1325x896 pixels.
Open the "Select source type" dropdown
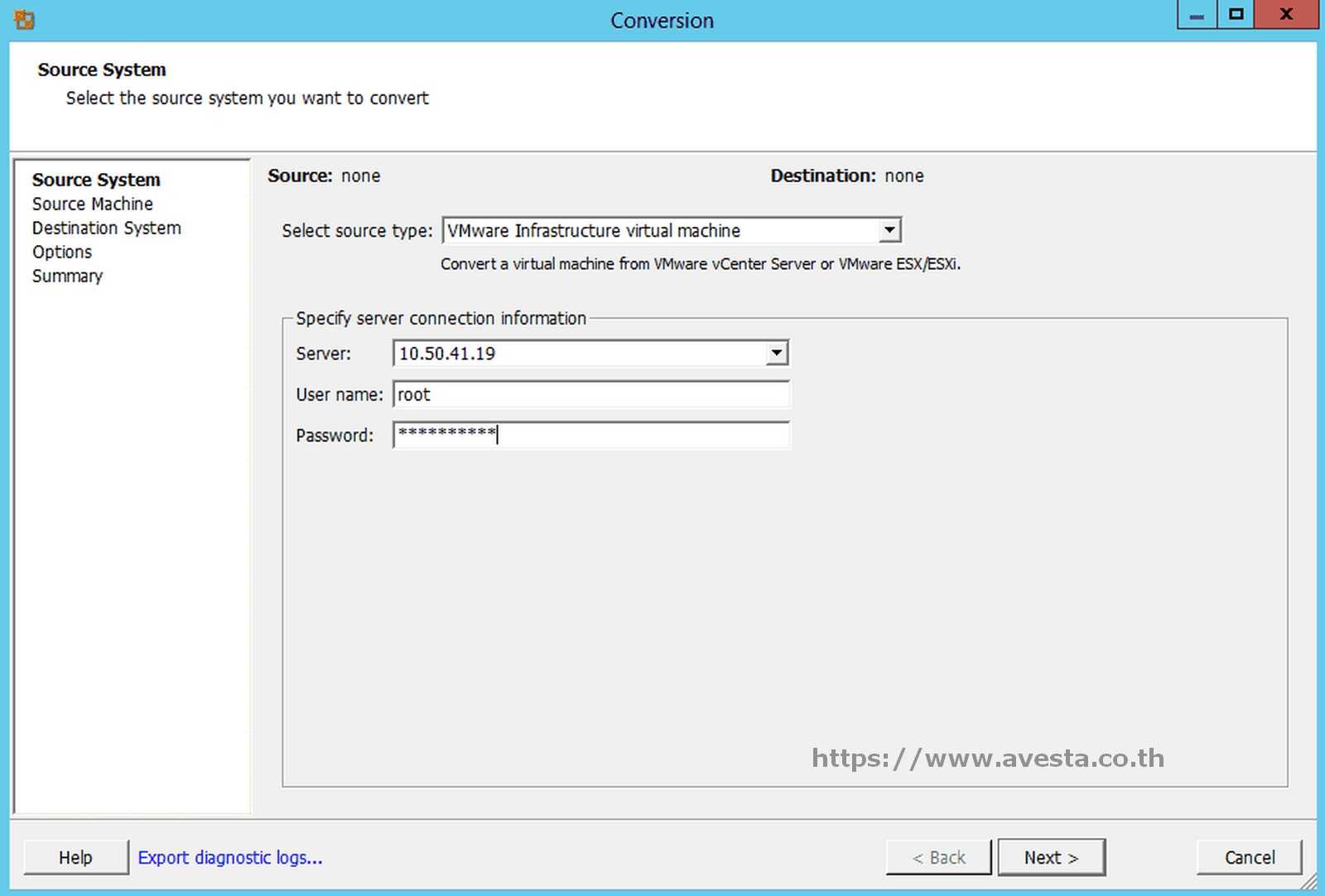click(x=889, y=230)
